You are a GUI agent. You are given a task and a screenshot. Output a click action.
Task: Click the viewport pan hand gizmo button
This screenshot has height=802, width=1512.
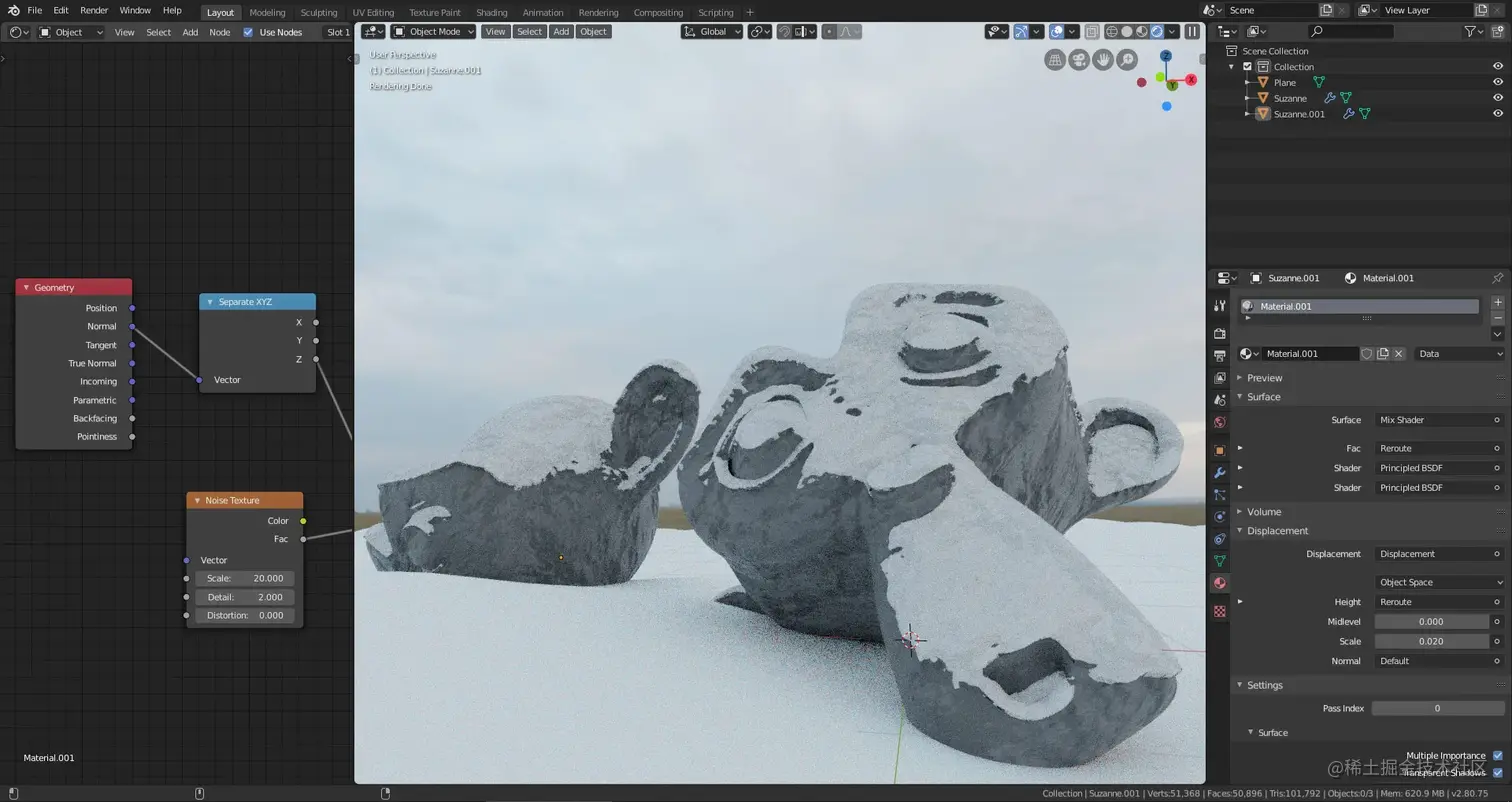1103,60
